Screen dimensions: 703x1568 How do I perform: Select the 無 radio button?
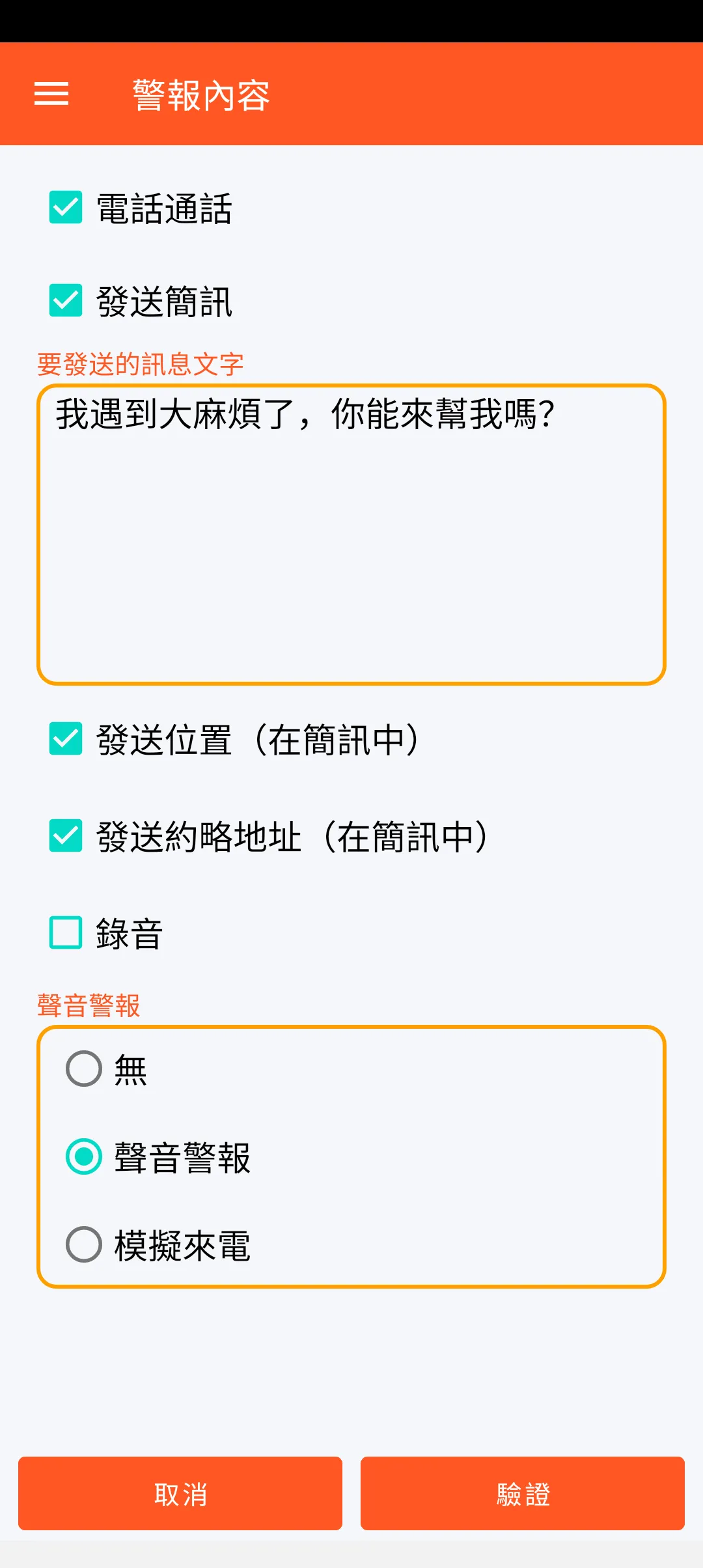point(84,1069)
